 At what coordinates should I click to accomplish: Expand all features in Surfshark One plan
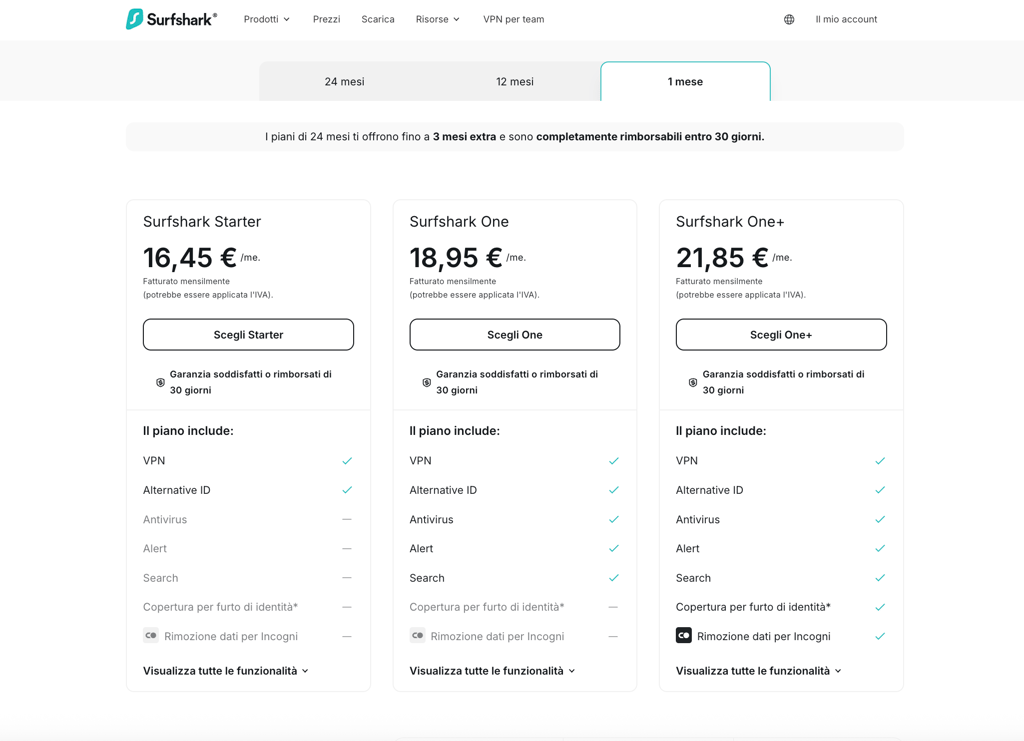(492, 671)
